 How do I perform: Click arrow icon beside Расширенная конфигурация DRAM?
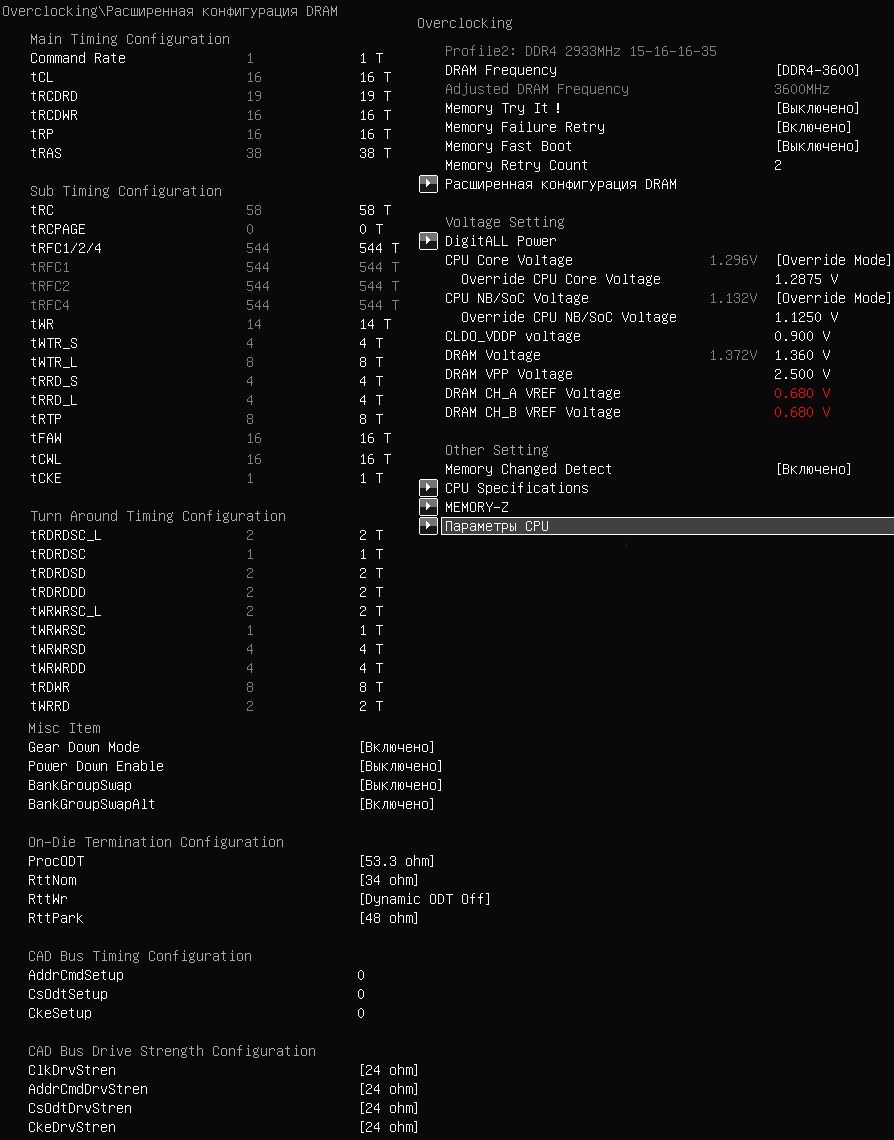point(428,184)
